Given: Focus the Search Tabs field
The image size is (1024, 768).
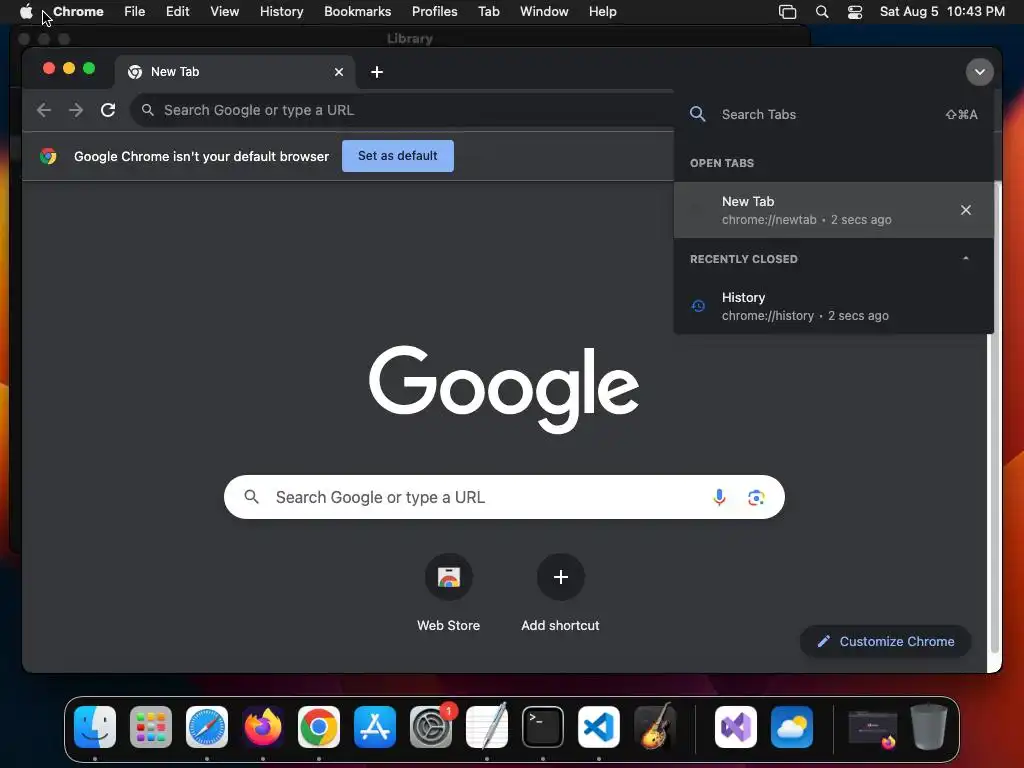Looking at the screenshot, I should click(x=833, y=114).
